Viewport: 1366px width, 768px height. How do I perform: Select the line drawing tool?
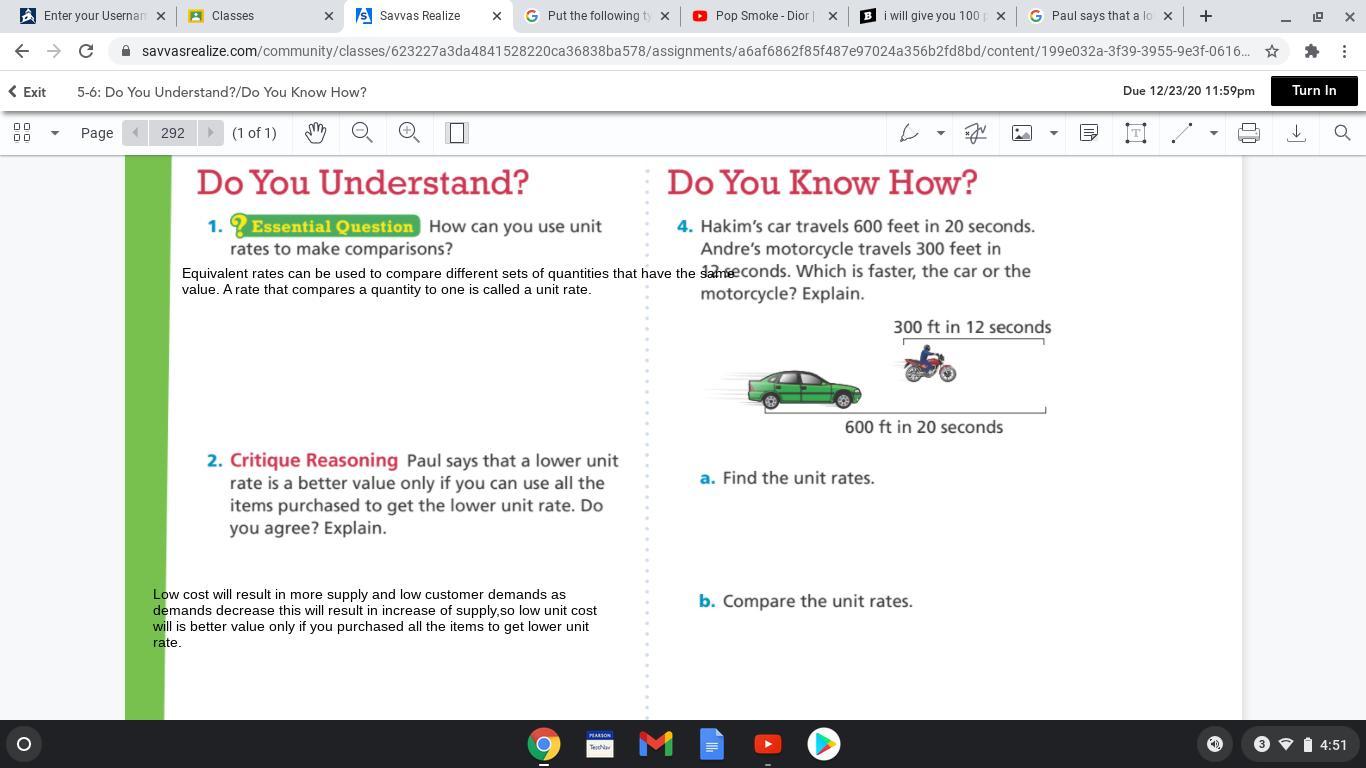1182,133
